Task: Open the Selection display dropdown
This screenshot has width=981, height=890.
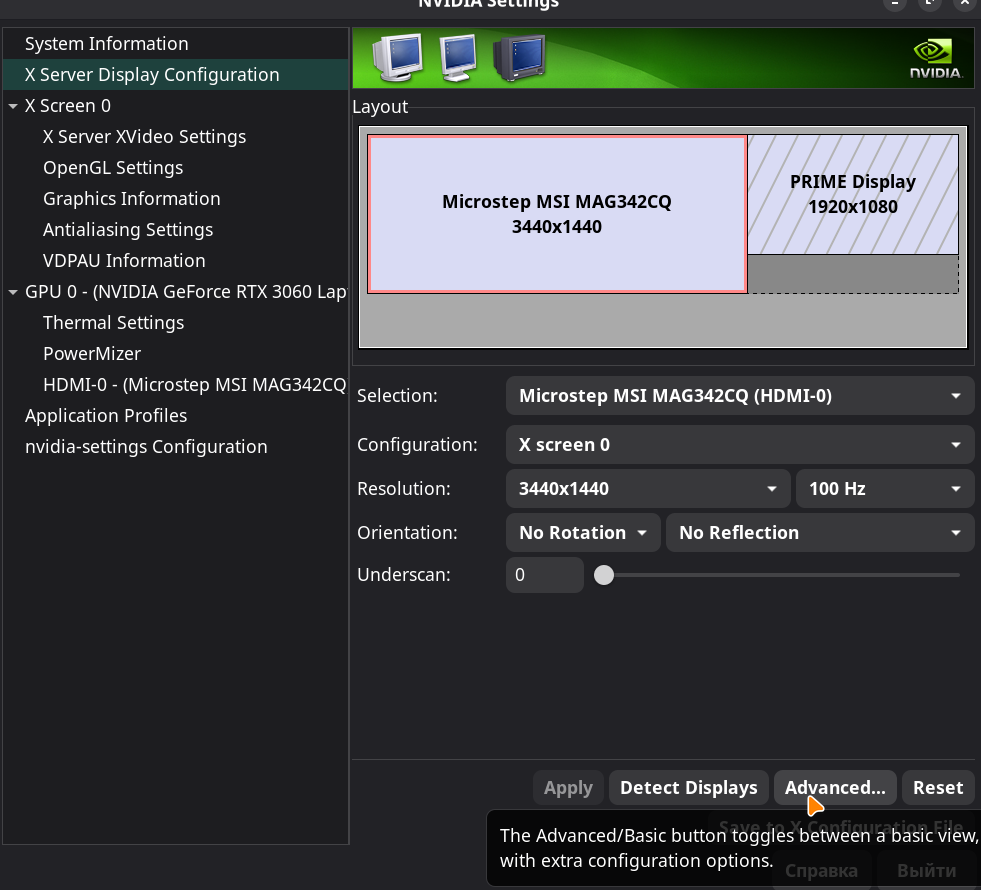Action: 740,396
